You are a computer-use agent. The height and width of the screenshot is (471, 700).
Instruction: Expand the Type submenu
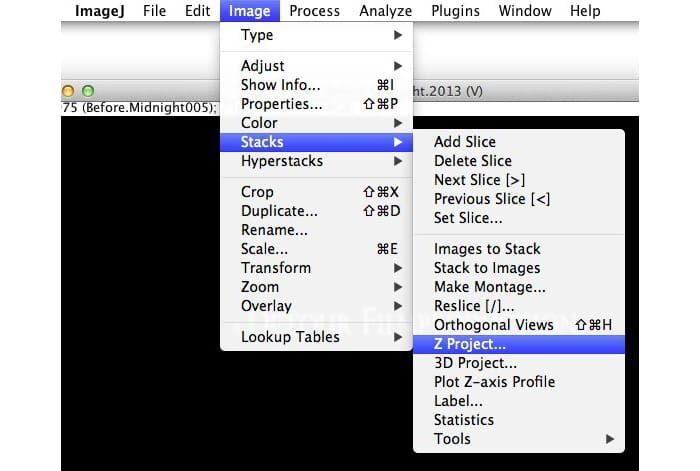click(316, 35)
